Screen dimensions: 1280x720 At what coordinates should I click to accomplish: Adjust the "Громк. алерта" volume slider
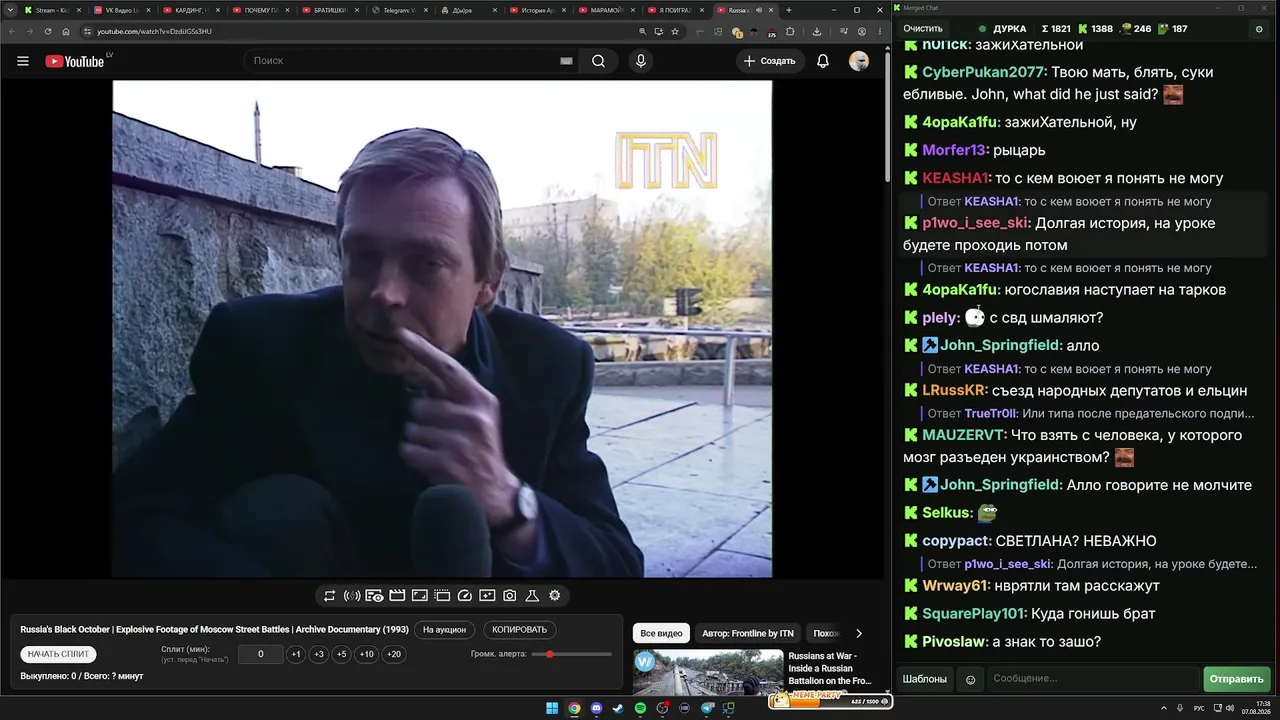click(572, 654)
